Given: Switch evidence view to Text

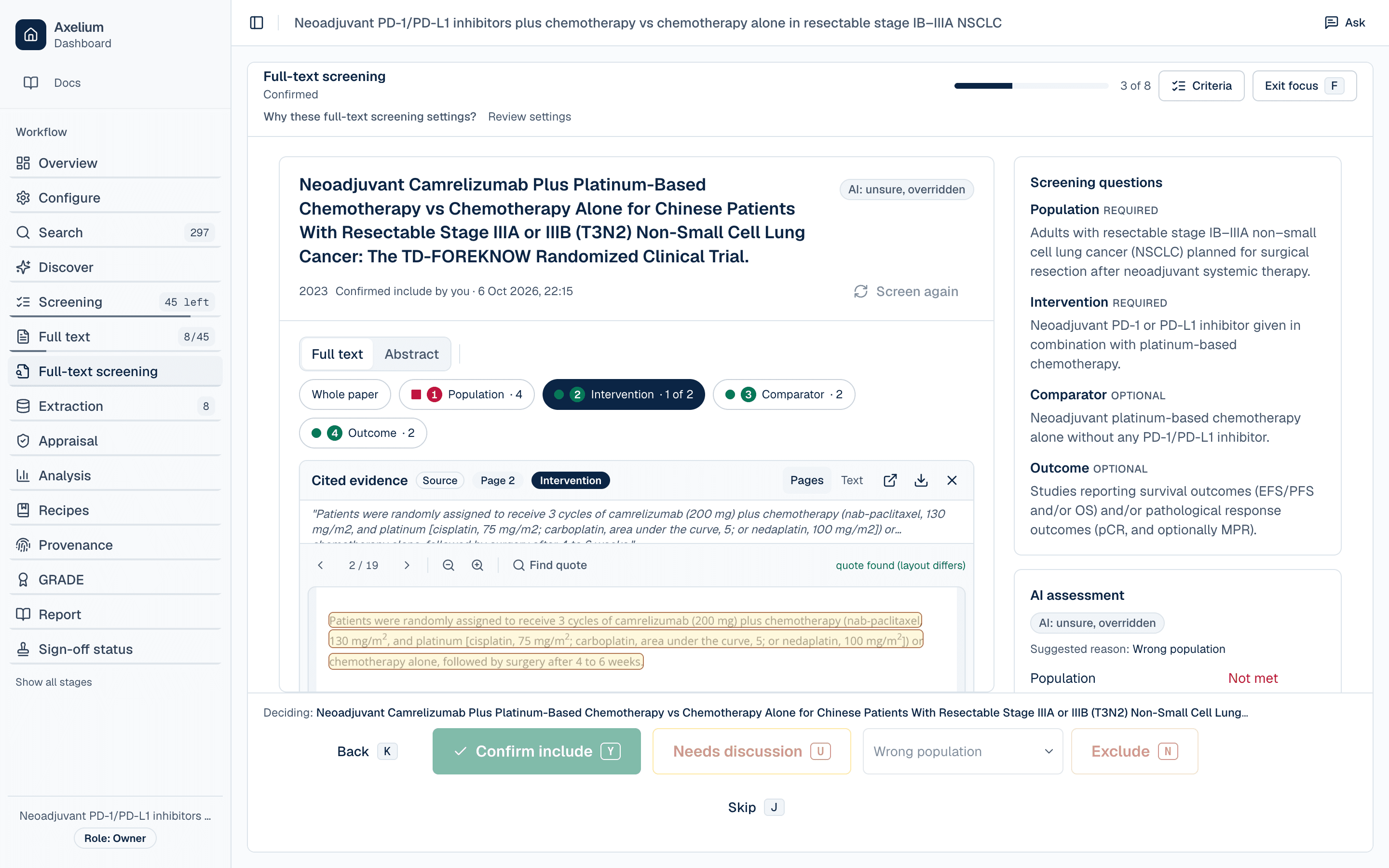Looking at the screenshot, I should coord(852,480).
